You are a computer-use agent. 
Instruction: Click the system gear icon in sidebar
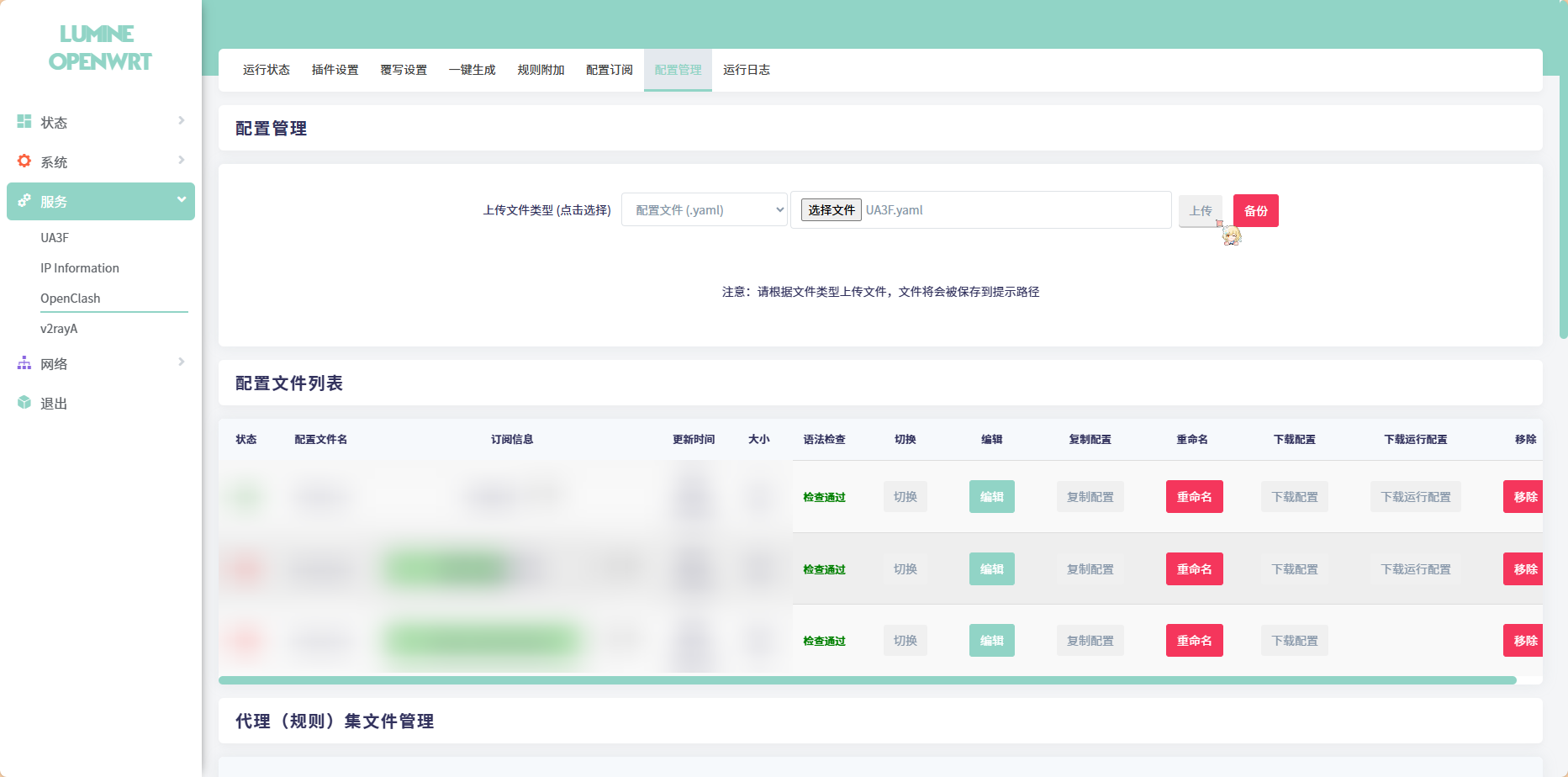[x=24, y=161]
